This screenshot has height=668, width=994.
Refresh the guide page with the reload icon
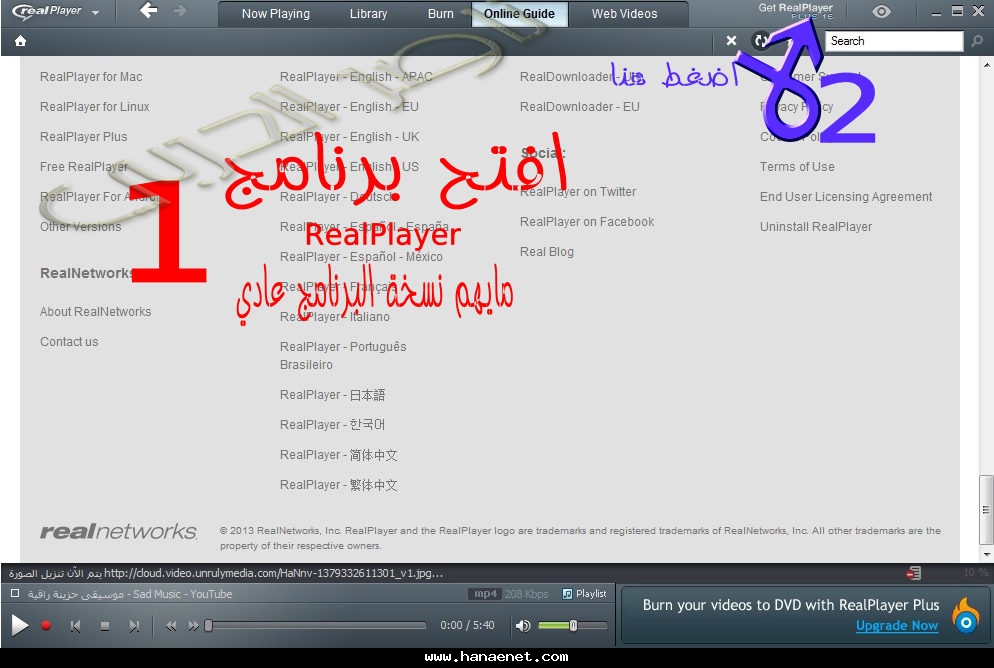pyautogui.click(x=761, y=41)
